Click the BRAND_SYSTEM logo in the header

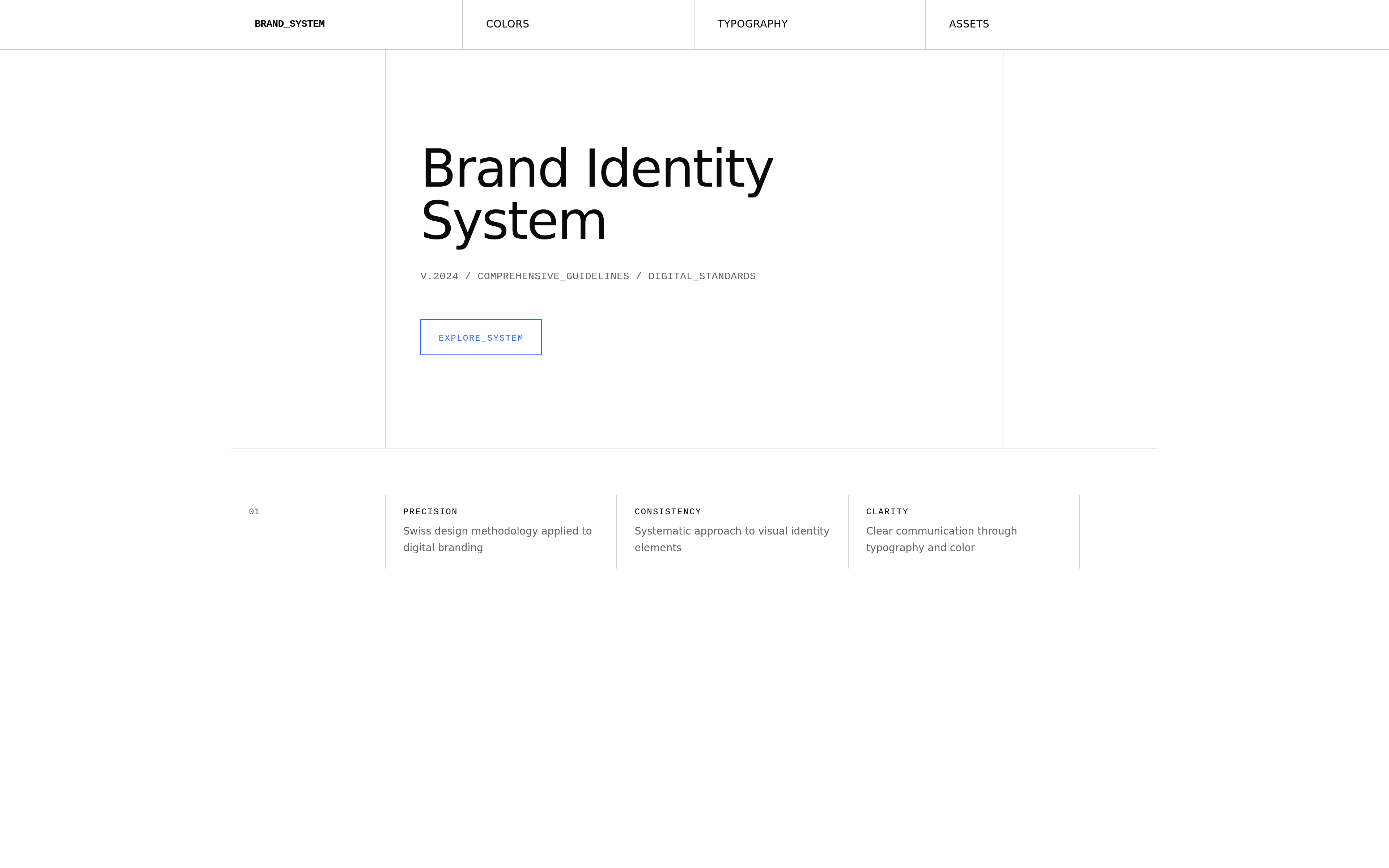[290, 24]
